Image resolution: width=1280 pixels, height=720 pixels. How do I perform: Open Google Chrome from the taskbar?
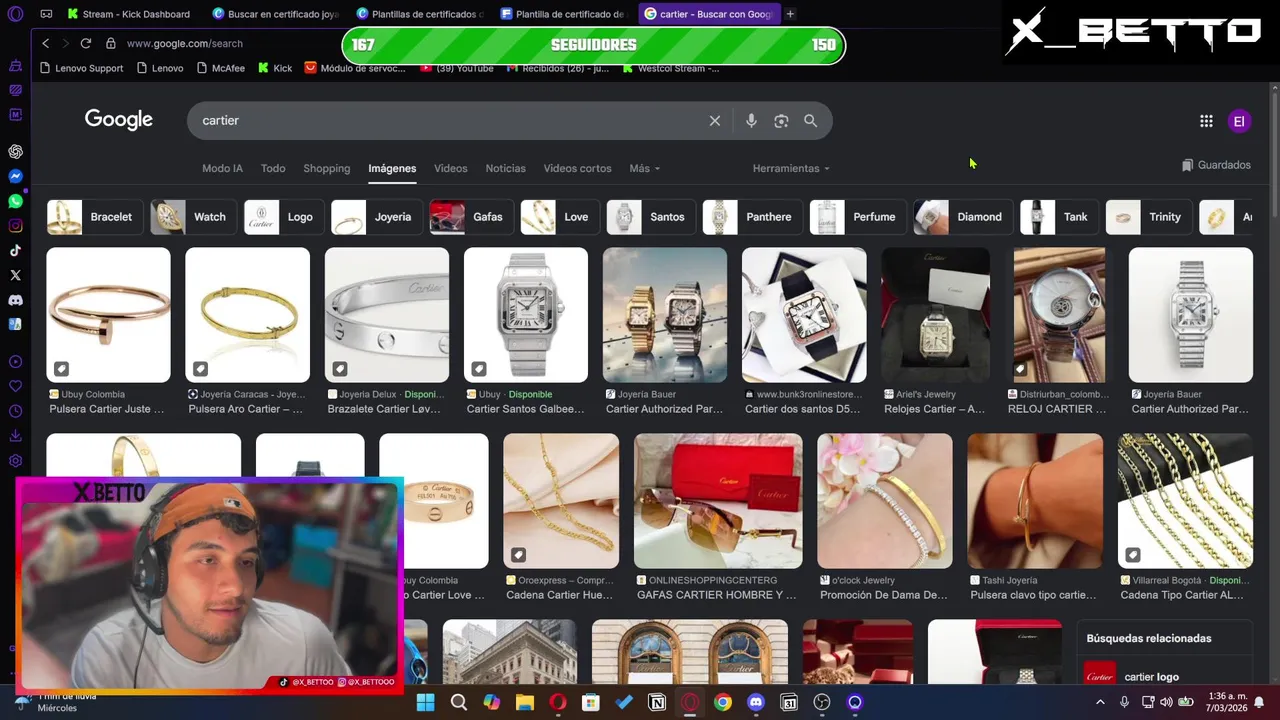click(x=723, y=702)
